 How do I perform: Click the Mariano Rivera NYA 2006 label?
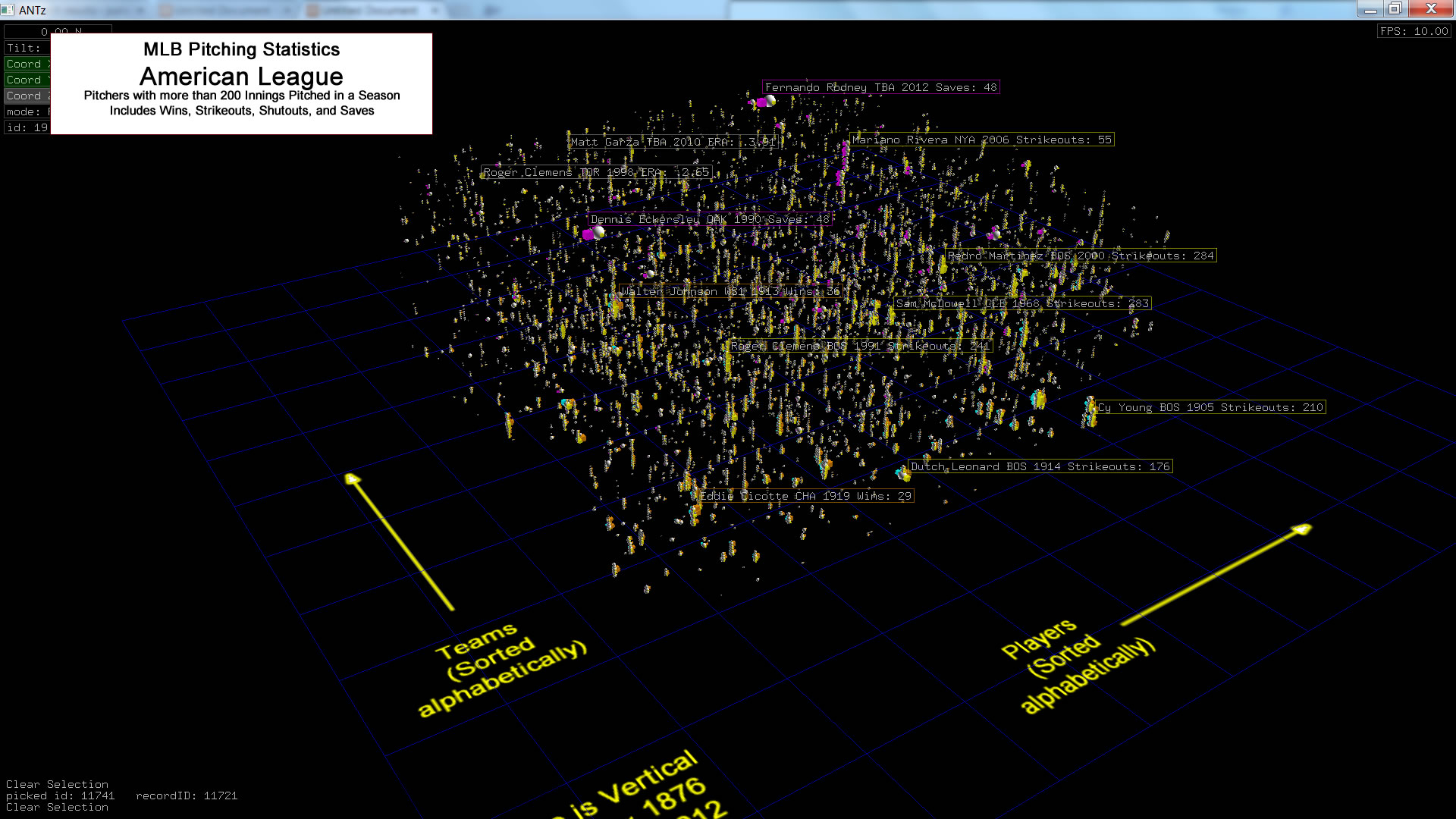point(981,140)
